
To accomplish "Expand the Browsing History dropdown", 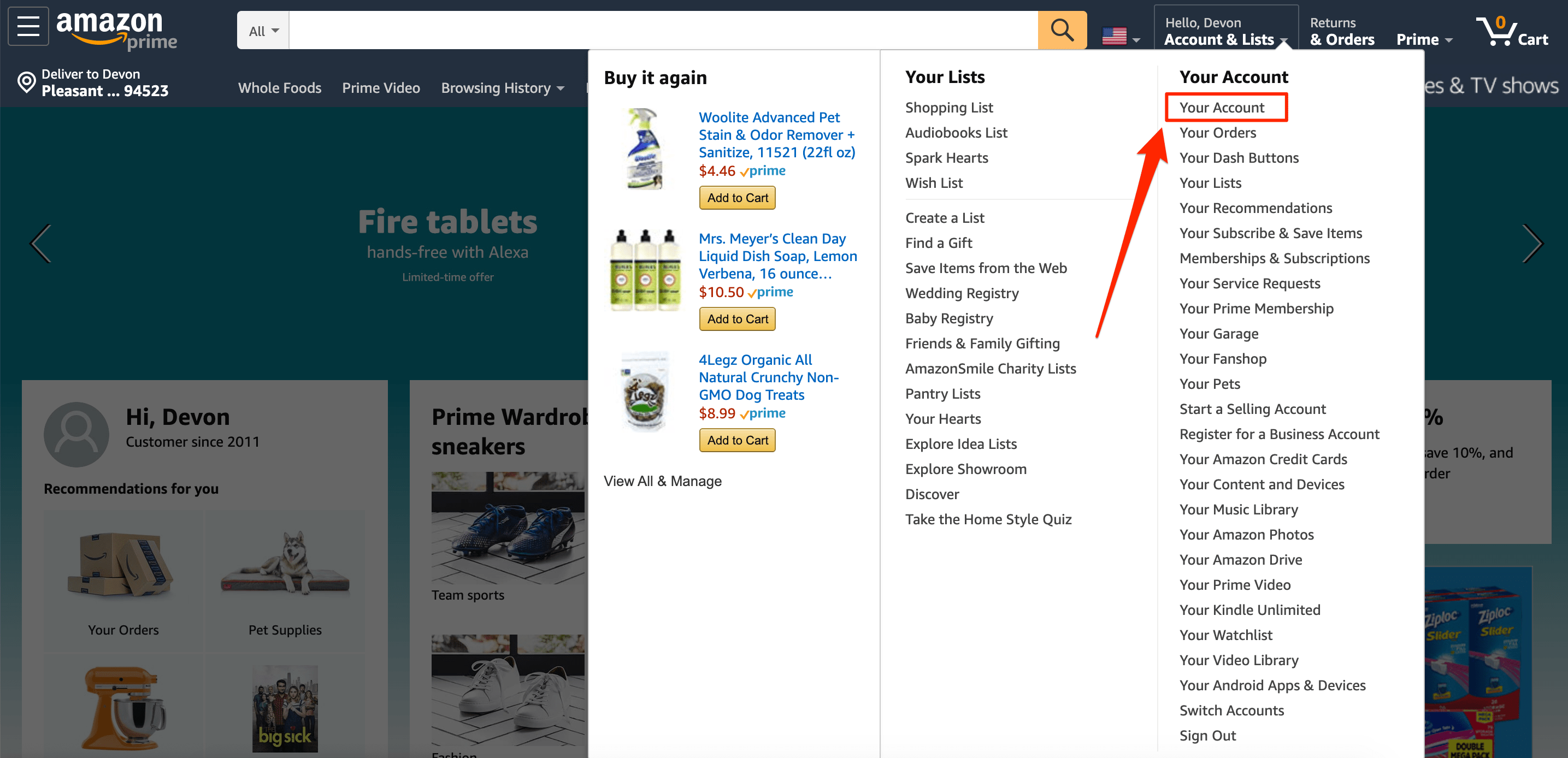I will tap(502, 88).
